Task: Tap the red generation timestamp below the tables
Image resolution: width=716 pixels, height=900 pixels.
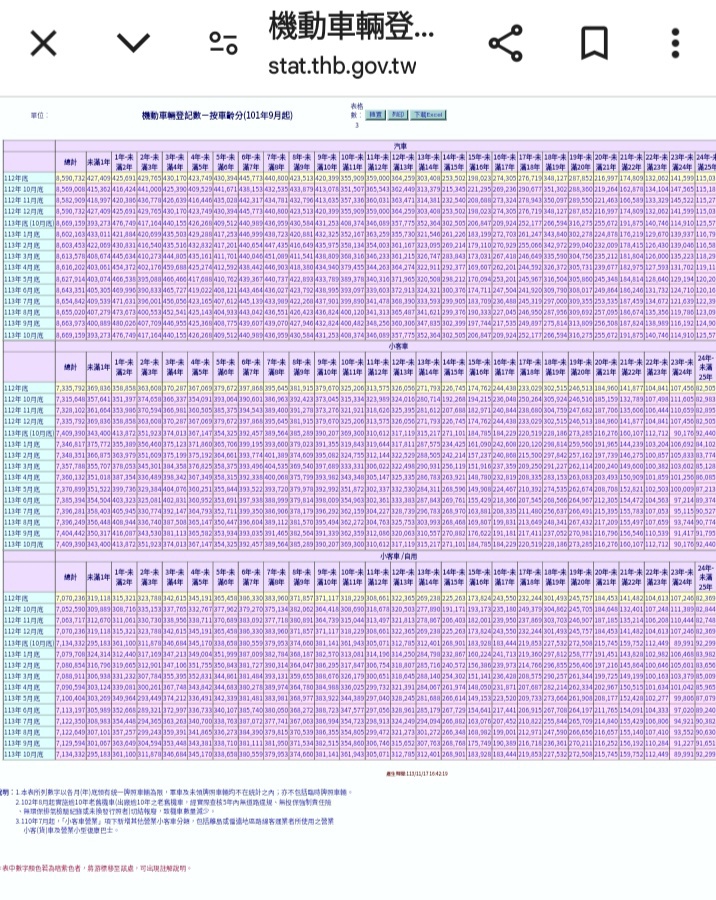Action: 416,774
